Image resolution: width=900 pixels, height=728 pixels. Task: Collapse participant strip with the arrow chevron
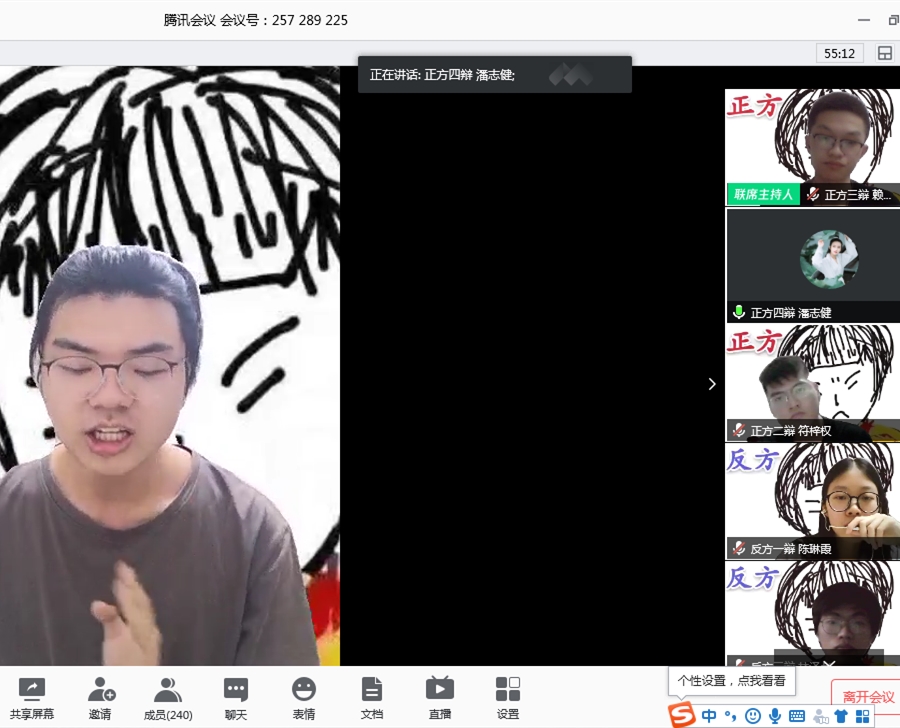[x=712, y=384]
